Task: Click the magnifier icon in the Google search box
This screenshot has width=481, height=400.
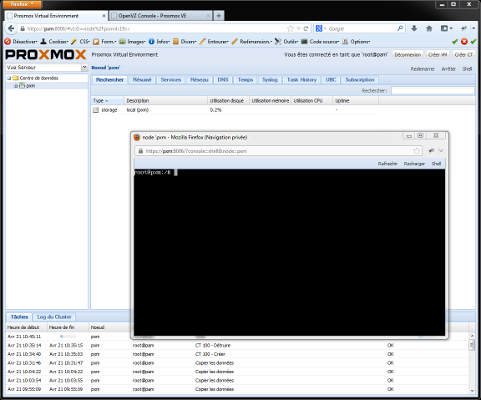Action: (x=400, y=29)
